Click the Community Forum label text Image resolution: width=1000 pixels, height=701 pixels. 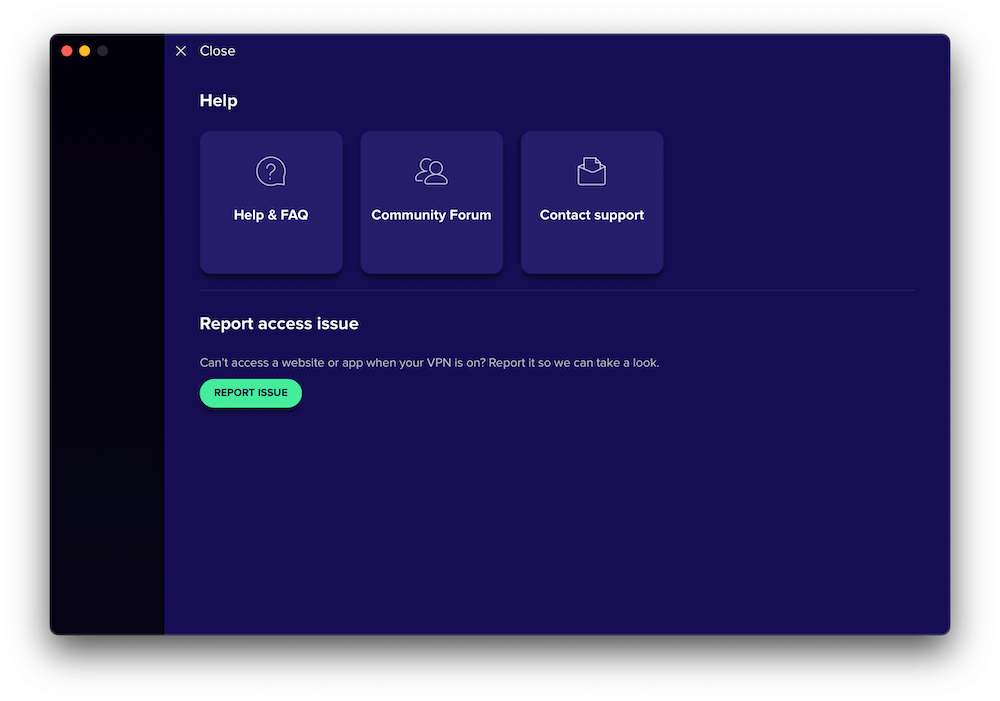(431, 215)
